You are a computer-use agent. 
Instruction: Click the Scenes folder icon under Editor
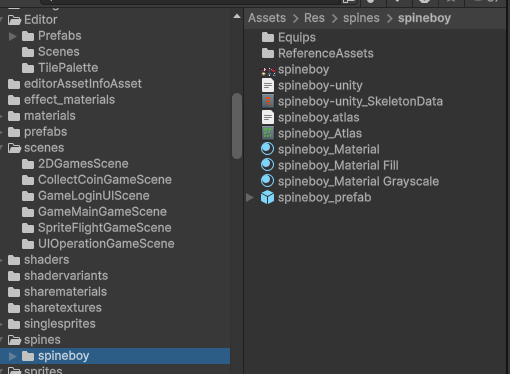[x=28, y=52]
